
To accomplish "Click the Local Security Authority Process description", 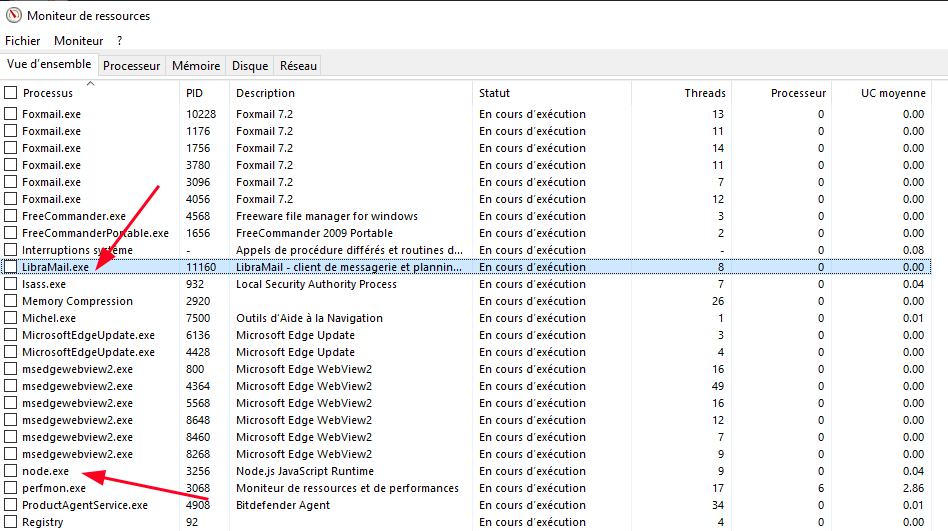I will point(316,284).
